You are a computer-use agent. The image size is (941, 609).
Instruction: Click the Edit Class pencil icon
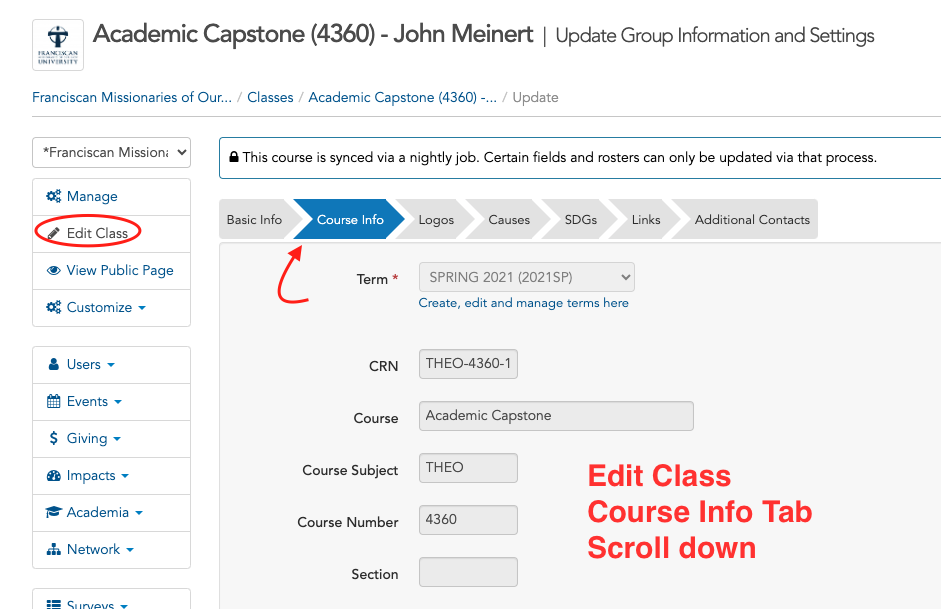53,233
